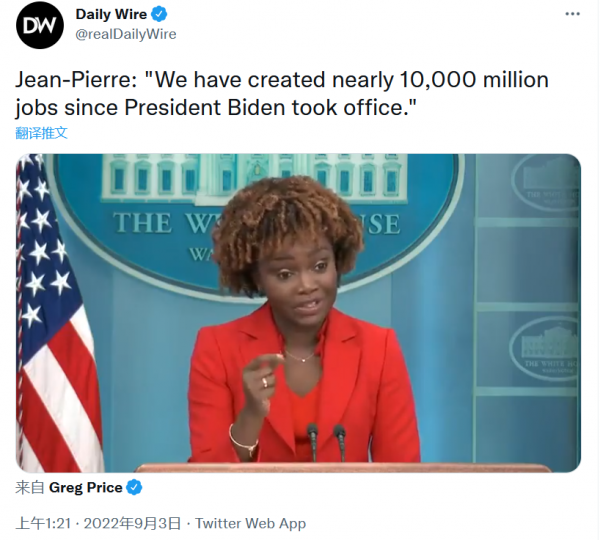Viewport: 600px width, 540px height.
Task: Click the verified badge next to Greg Price
Action: (134, 488)
